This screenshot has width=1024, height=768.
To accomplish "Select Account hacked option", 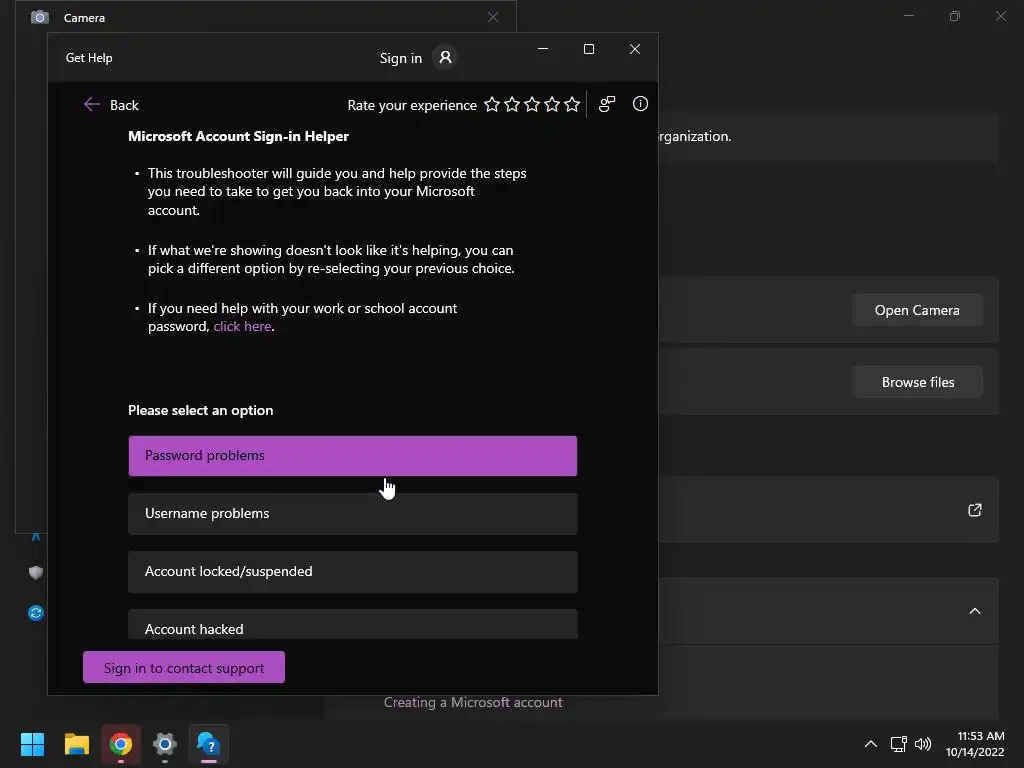I will [353, 624].
